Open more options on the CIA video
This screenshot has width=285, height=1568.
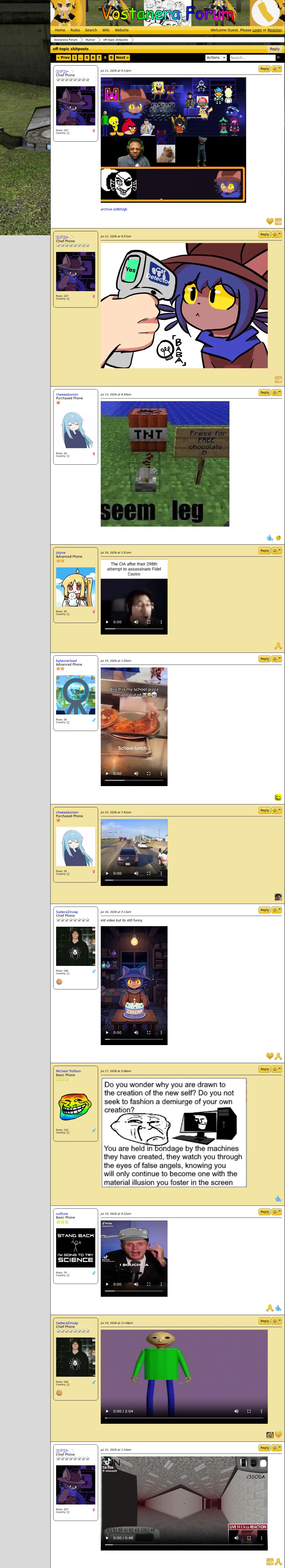pos(161,621)
